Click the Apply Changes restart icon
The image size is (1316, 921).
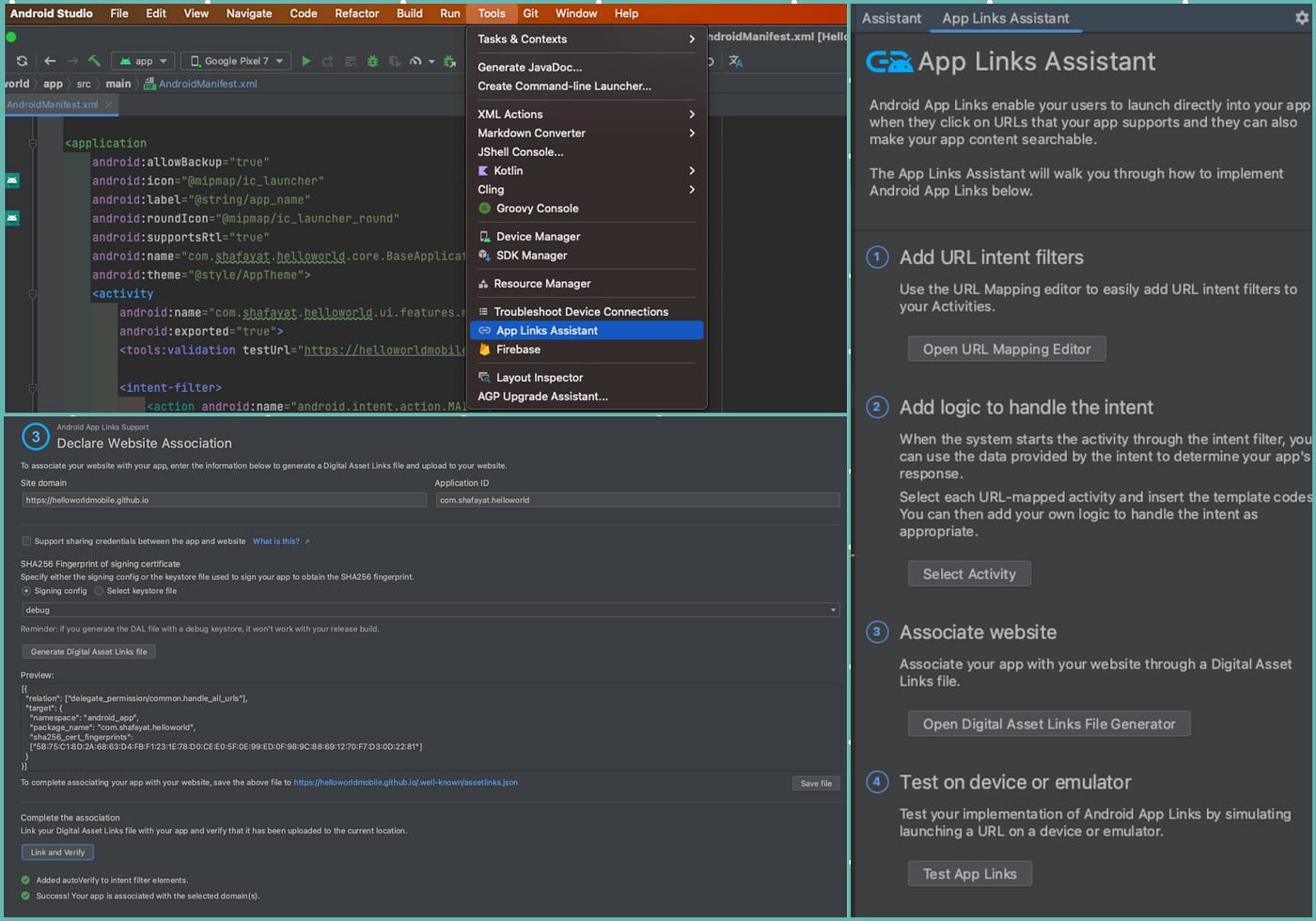328,61
